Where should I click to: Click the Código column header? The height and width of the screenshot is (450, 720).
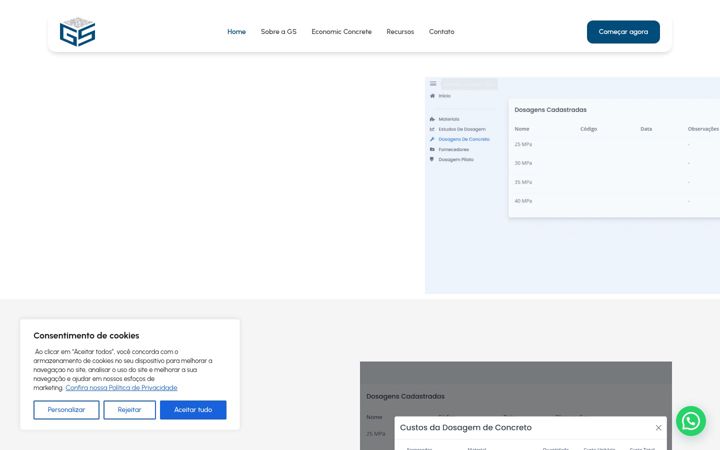click(589, 129)
